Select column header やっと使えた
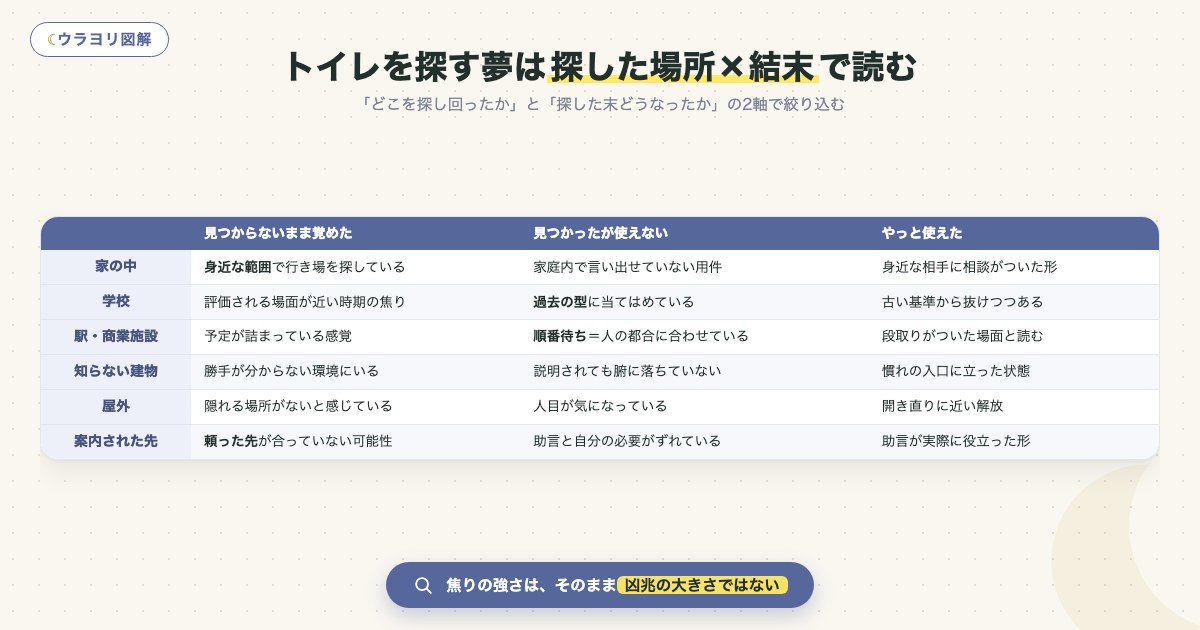The width and height of the screenshot is (1200, 630). pos(922,233)
